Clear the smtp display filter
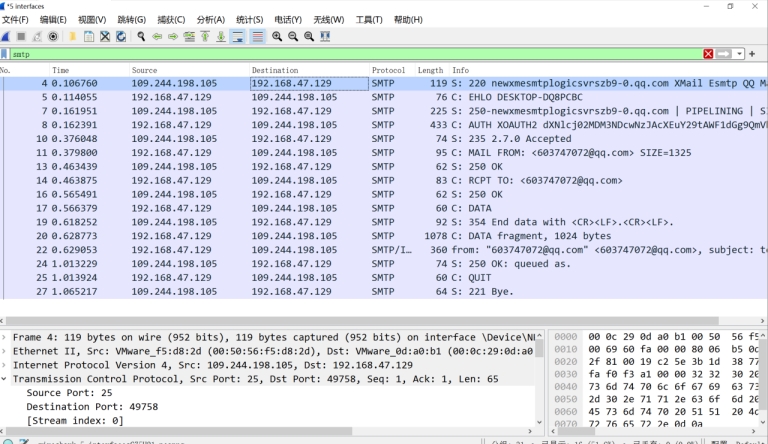Screen dimensions: 768x444 (708, 54)
